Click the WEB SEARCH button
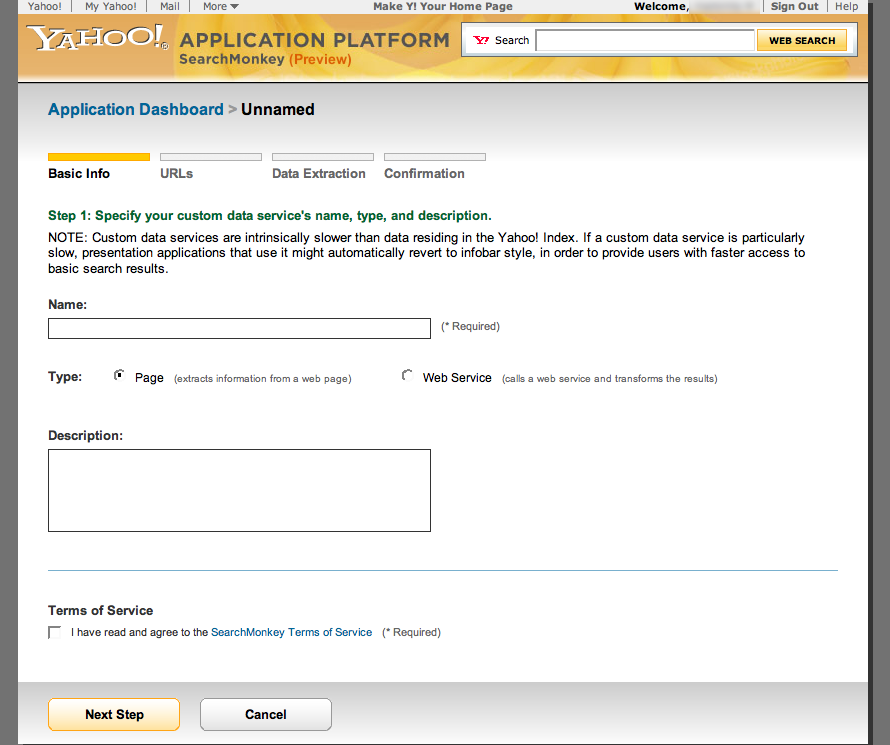The height and width of the screenshot is (745, 890). [x=802, y=40]
